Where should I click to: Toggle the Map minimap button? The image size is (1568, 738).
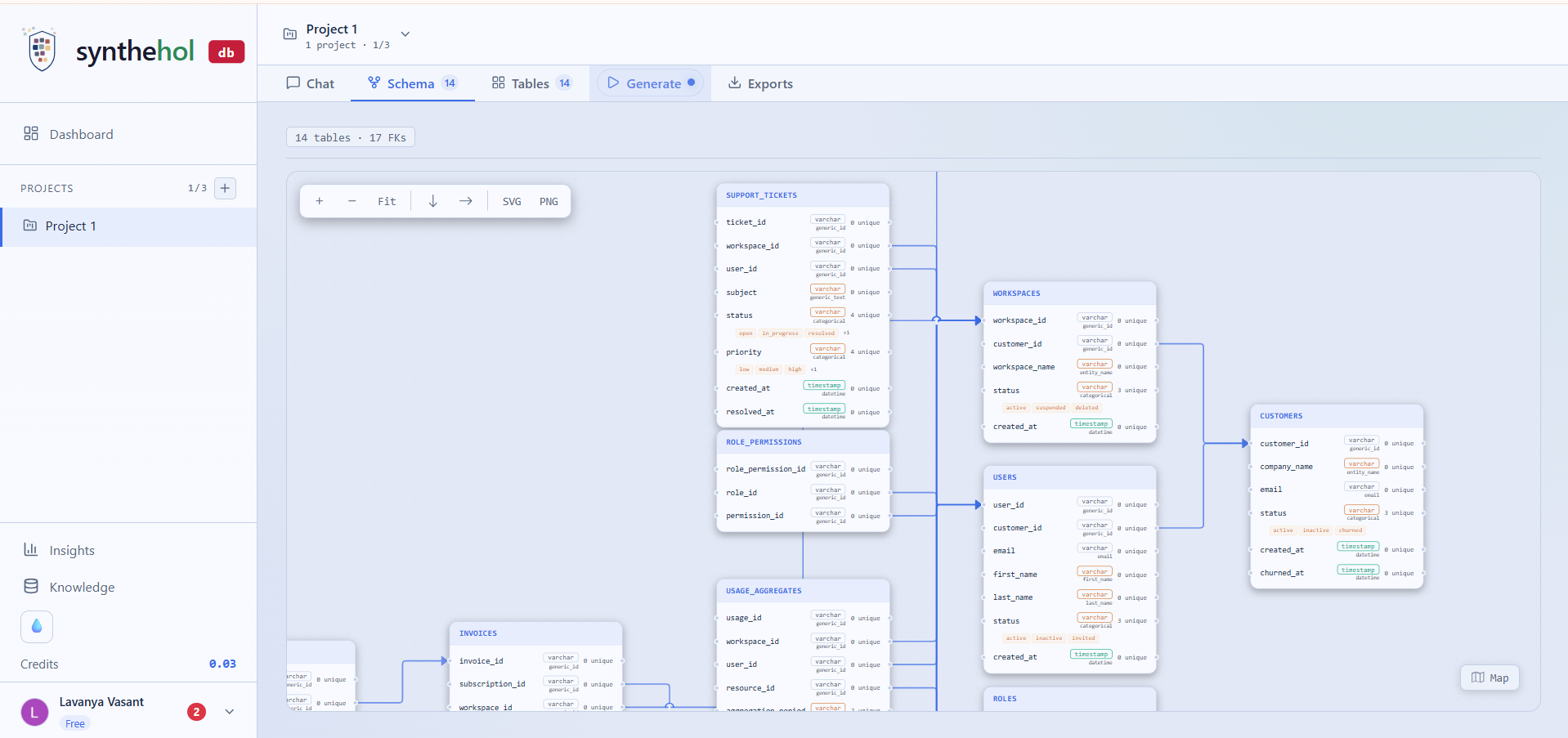tap(1490, 678)
